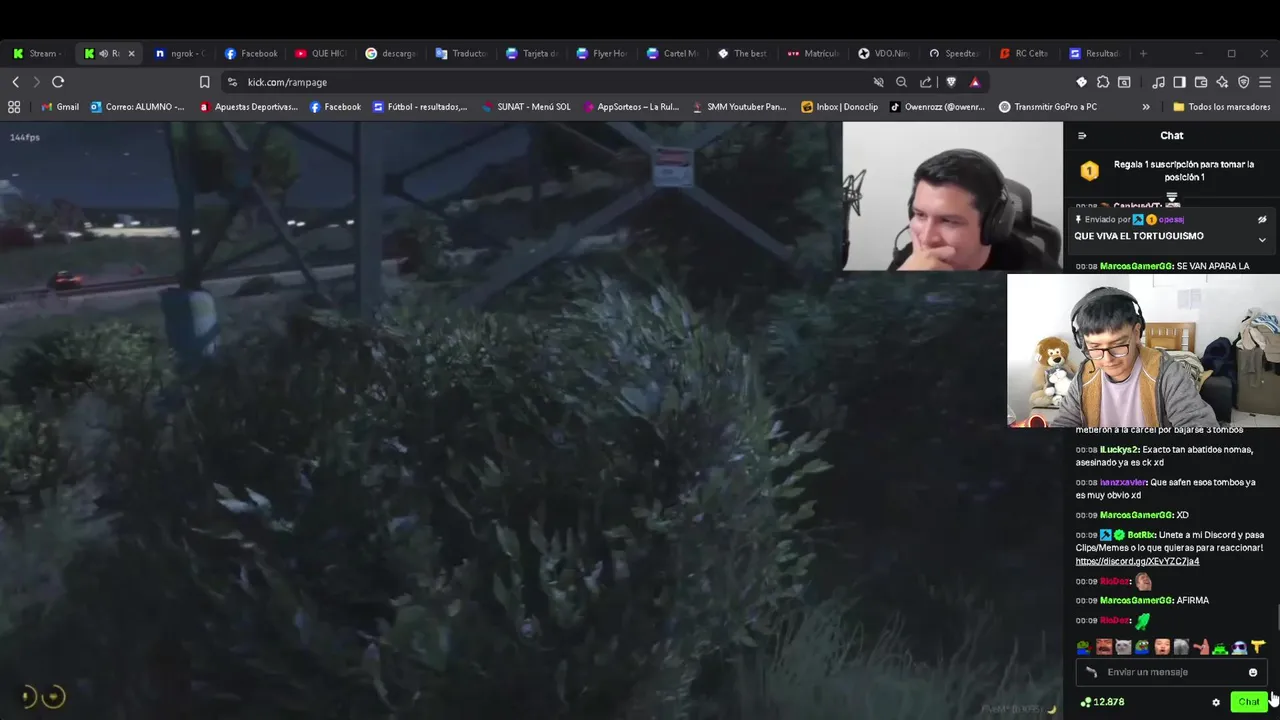Open the gold rank 1 gifting badge
This screenshot has height=720, width=1280.
[1089, 171]
